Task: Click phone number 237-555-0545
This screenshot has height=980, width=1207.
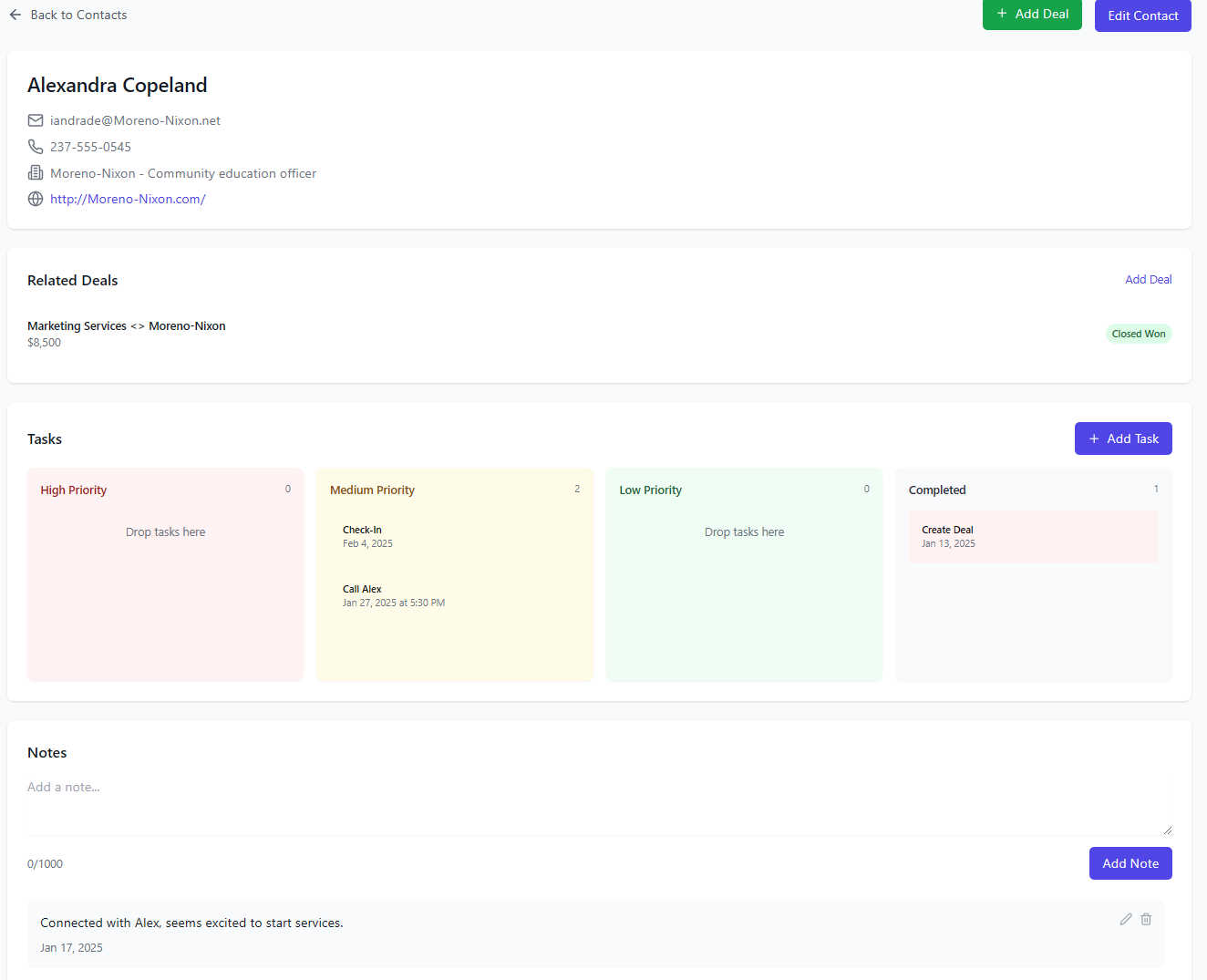Action: point(90,147)
